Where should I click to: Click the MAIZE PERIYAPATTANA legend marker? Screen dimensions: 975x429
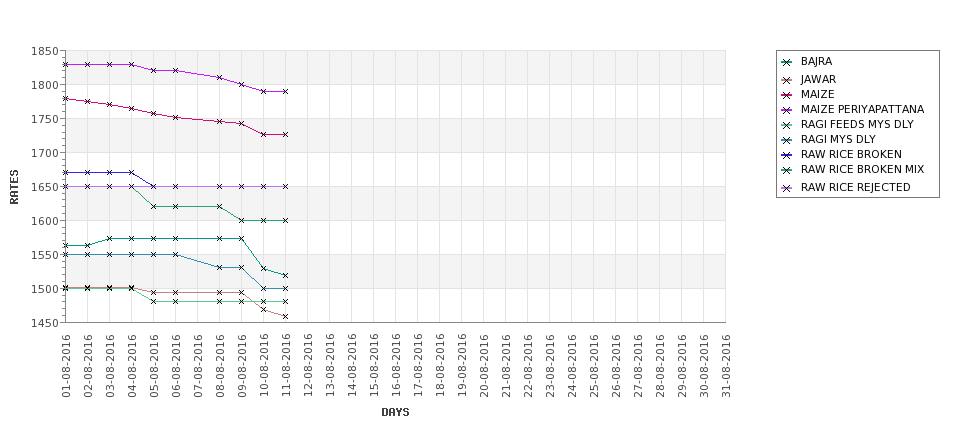[x=787, y=110]
